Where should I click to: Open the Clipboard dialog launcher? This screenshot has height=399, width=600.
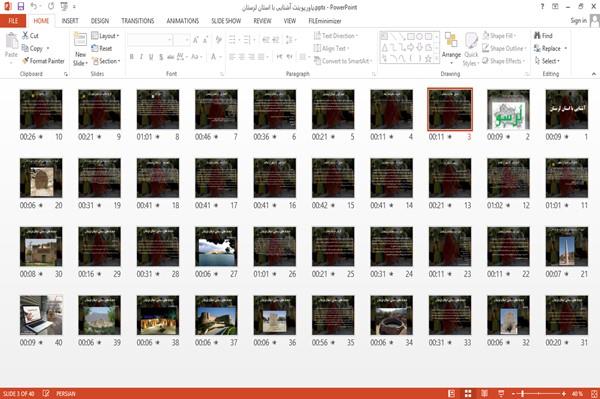(x=66, y=74)
